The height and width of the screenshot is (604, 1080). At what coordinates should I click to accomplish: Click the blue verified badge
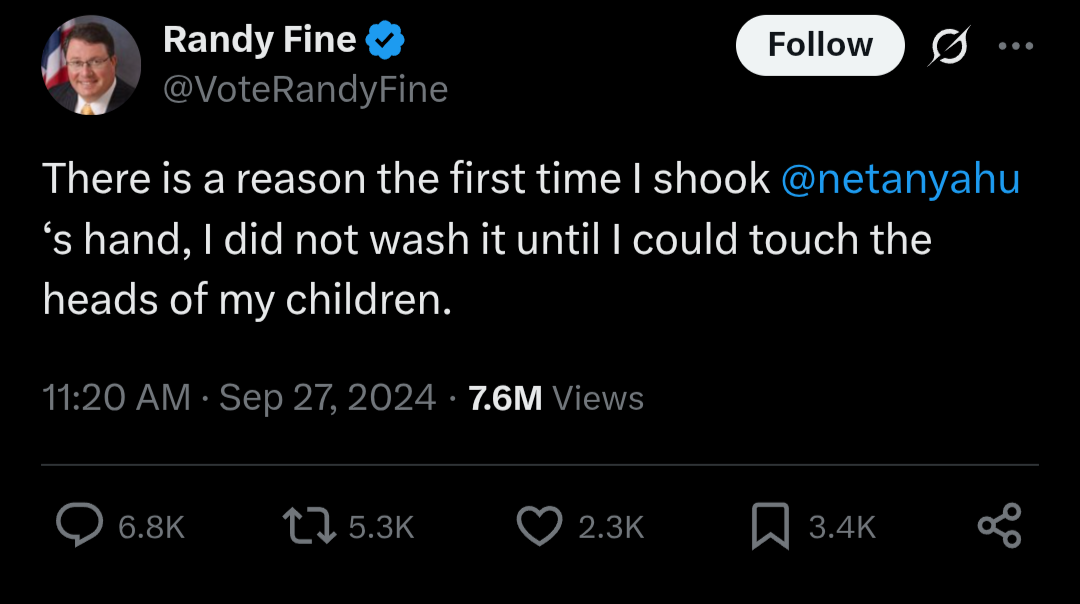click(384, 40)
